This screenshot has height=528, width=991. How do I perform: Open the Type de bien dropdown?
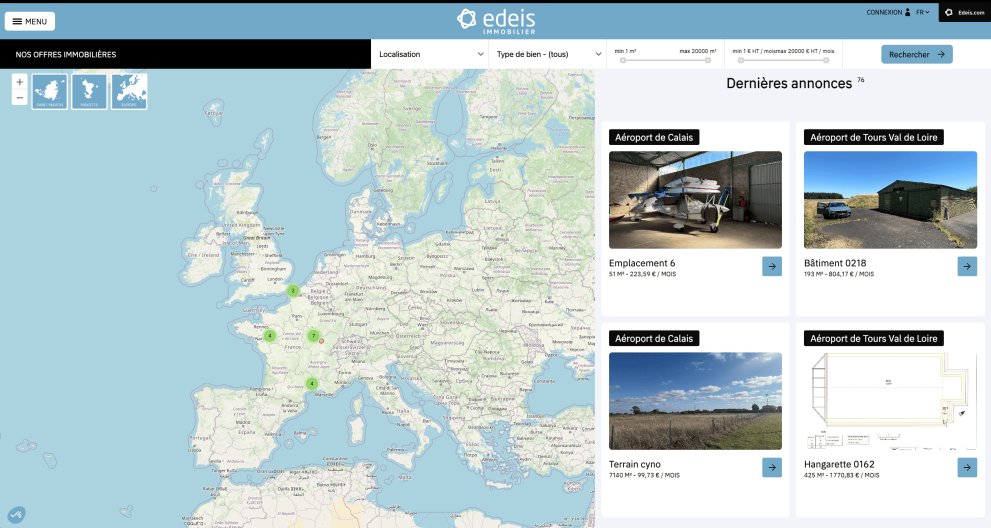coord(548,54)
